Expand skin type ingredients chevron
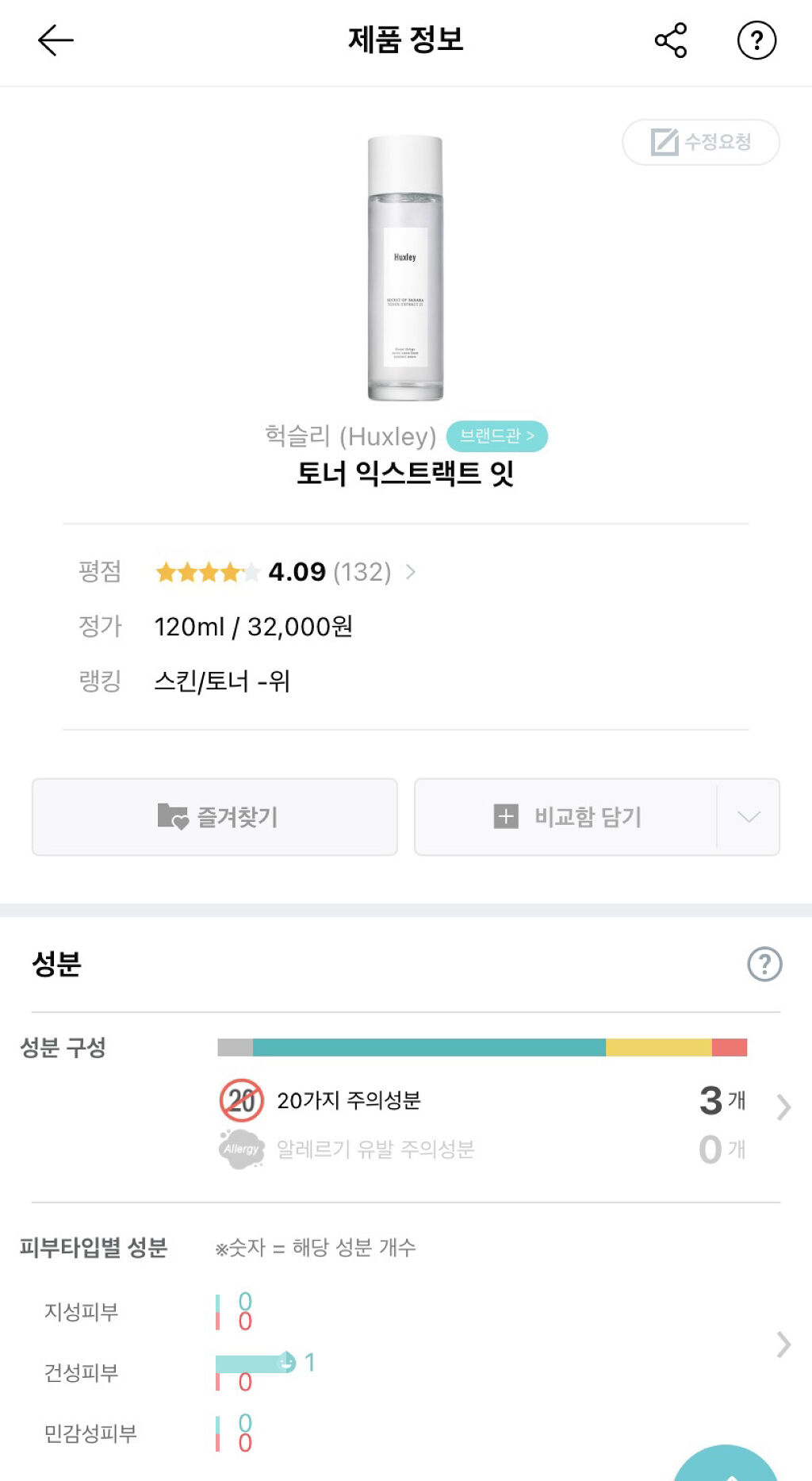Viewport: 812px width, 1481px height. (x=783, y=1345)
